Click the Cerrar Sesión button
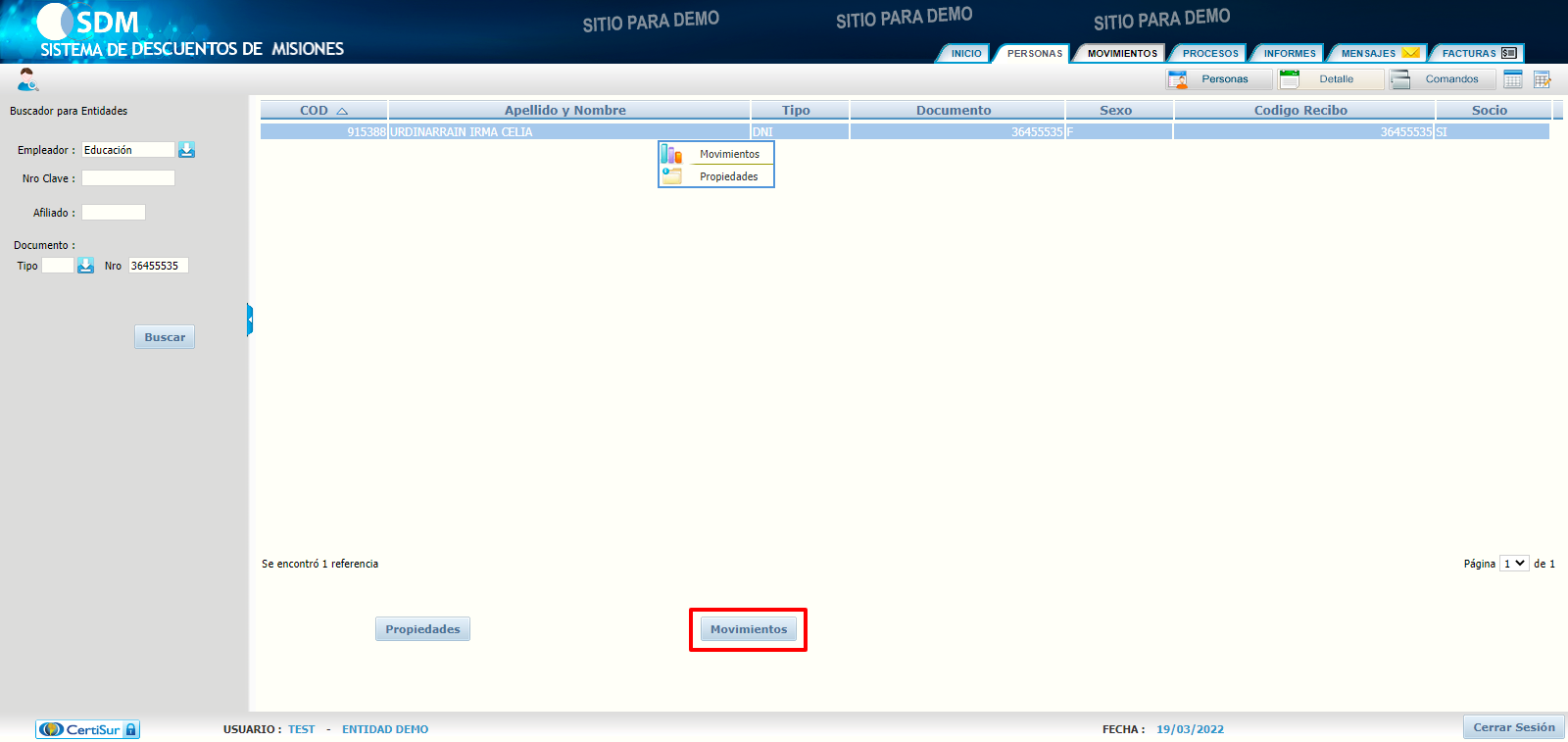1568x742 pixels. pos(1514,727)
